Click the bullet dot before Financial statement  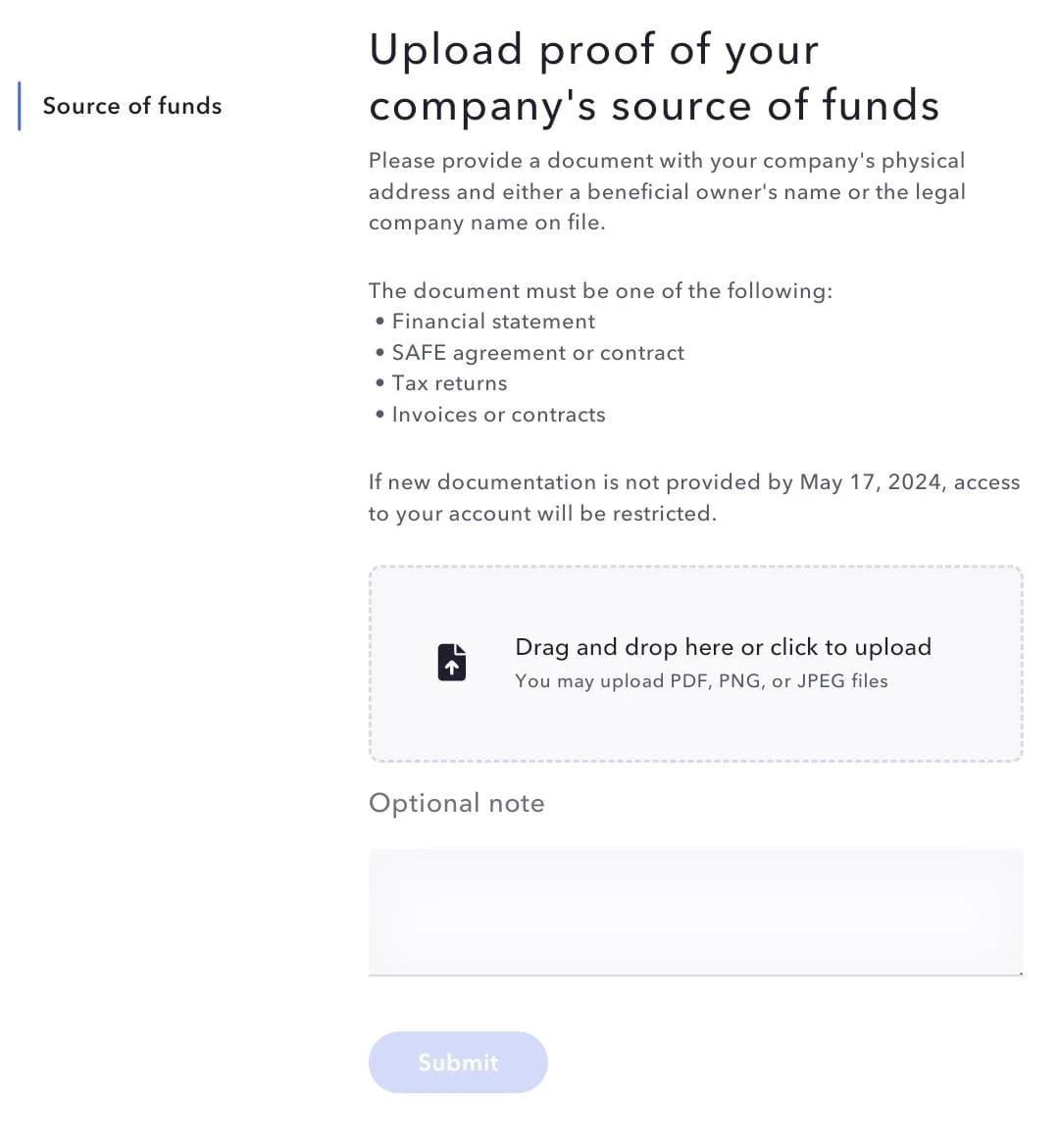(379, 322)
